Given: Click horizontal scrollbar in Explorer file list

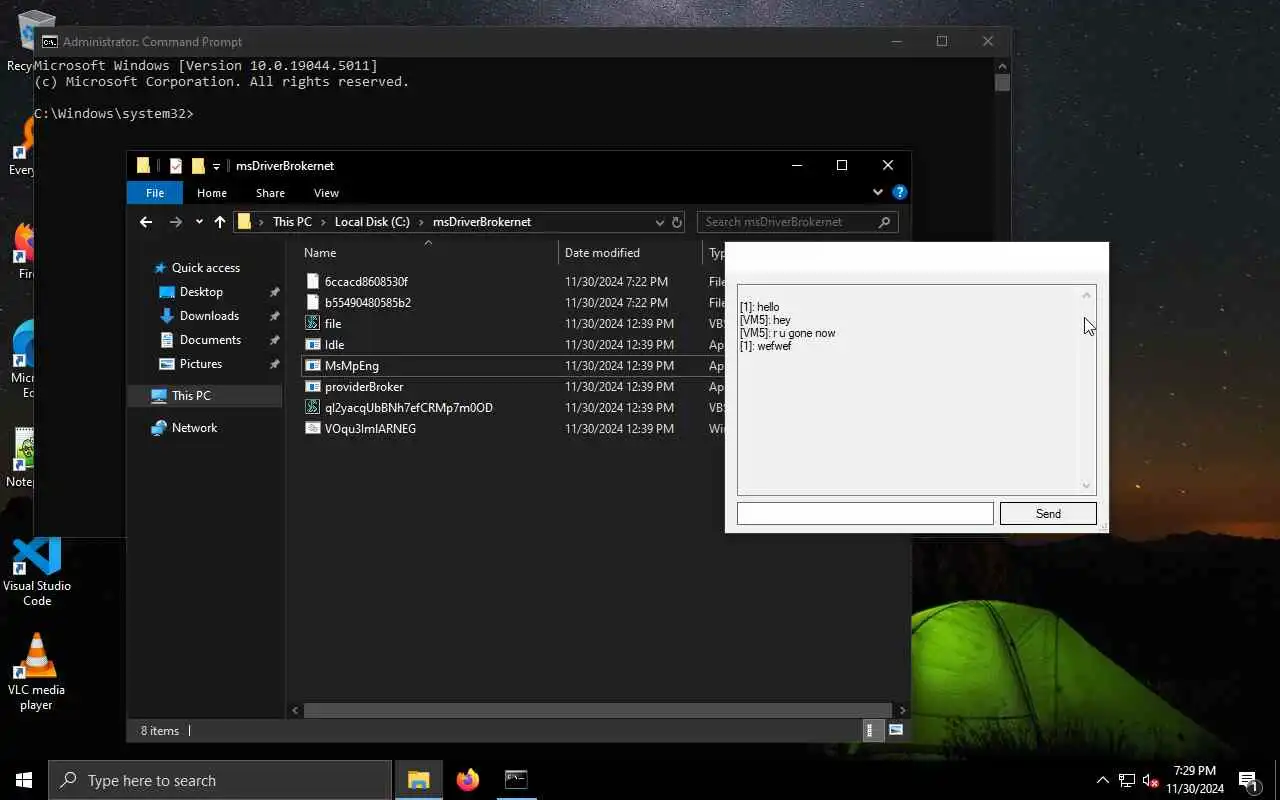Looking at the screenshot, I should pyautogui.click(x=598, y=710).
